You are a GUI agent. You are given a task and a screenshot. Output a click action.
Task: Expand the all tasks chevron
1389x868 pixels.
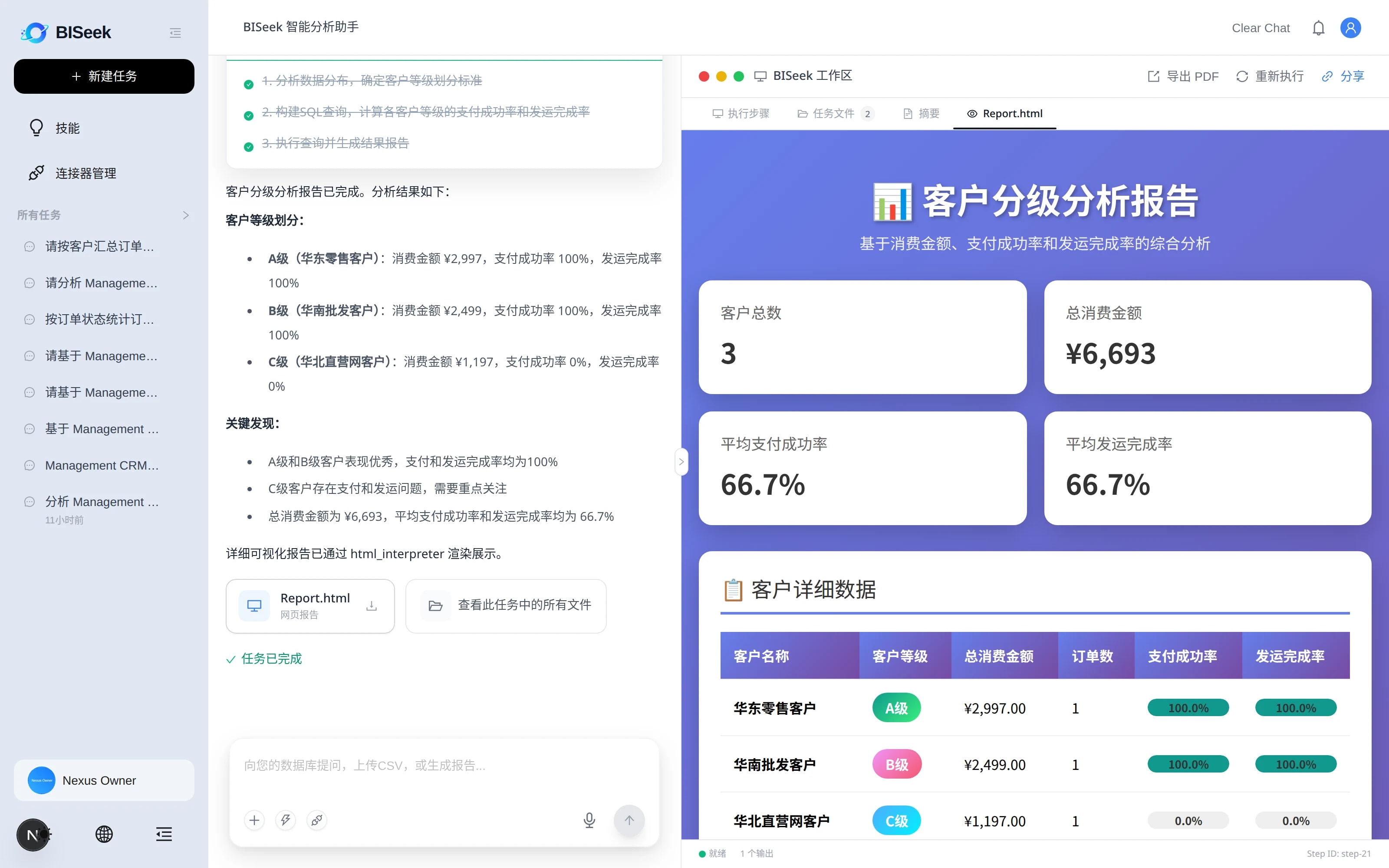pyautogui.click(x=185, y=215)
